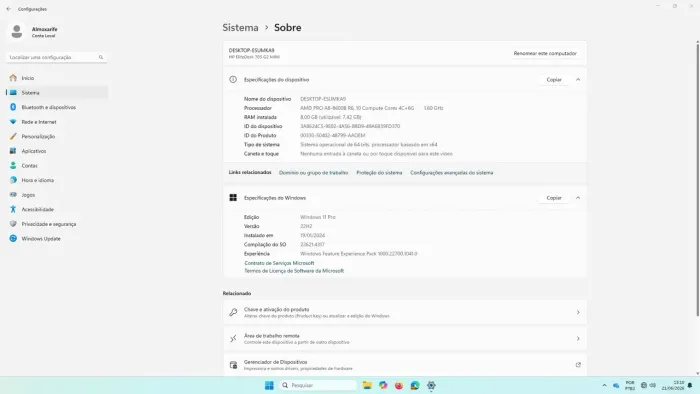The image size is (700, 394).
Task: Select the 22H2 version value
Action: [306, 226]
